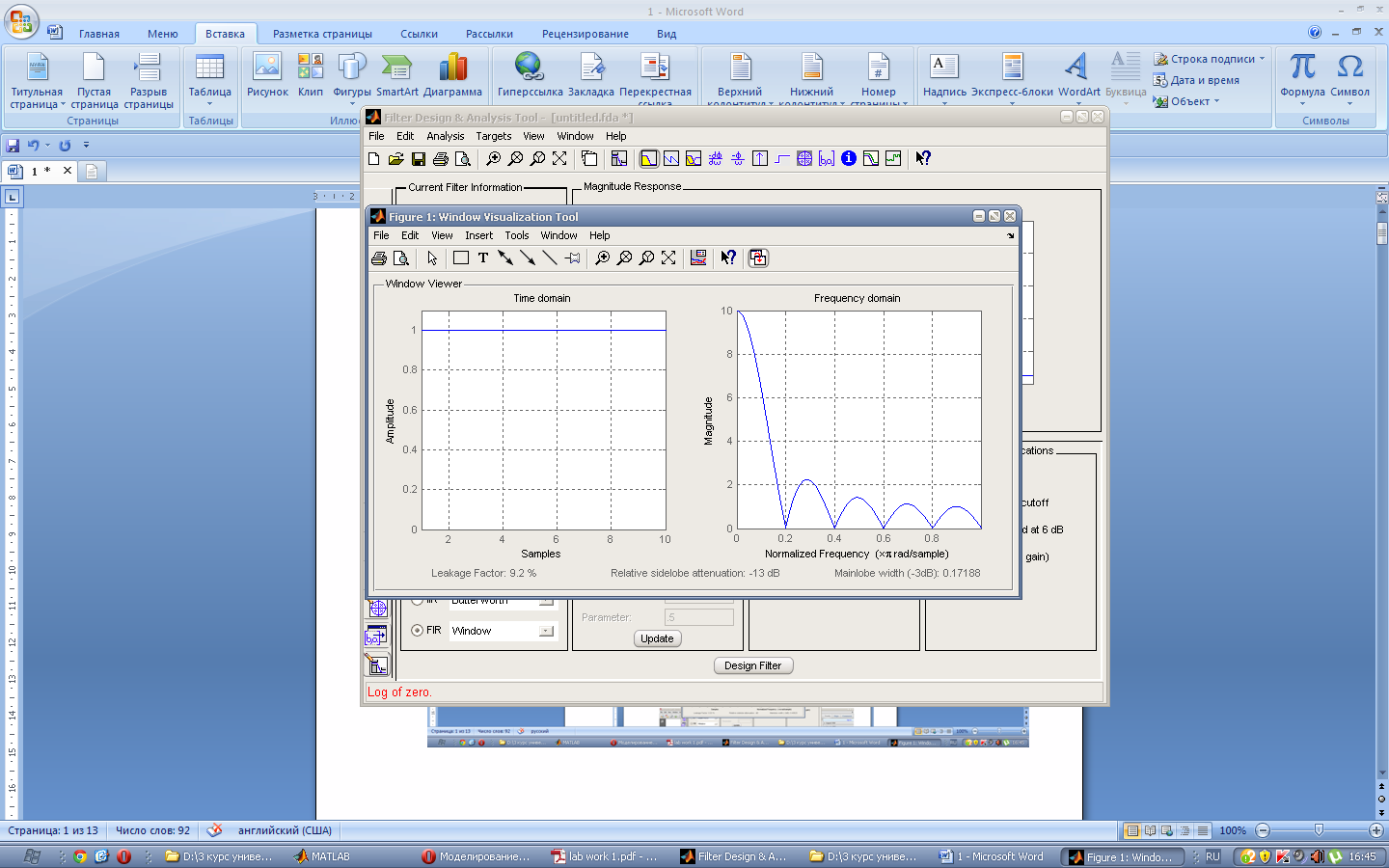The height and width of the screenshot is (868, 1389).
Task: Open the Pole/Zero plot icon
Action: 804,159
